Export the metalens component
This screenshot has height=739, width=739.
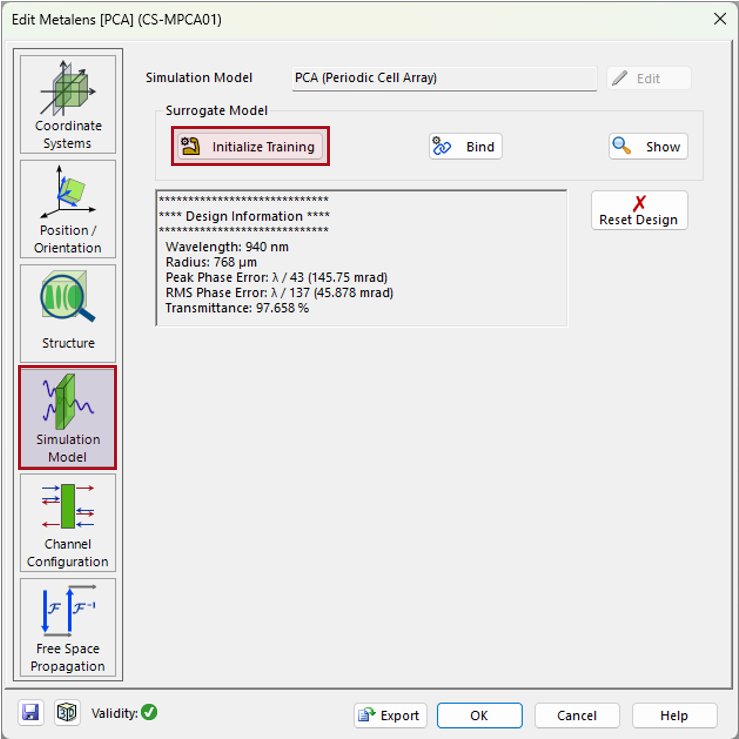coord(390,715)
